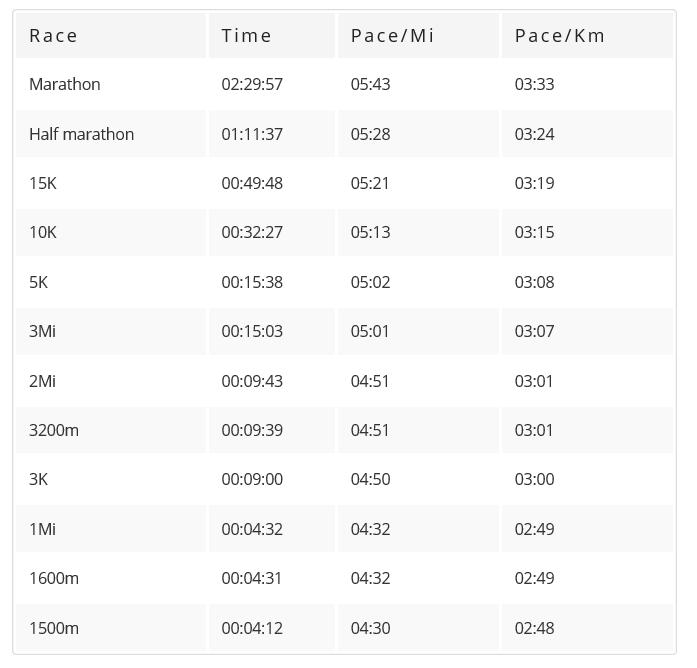This screenshot has height=668, width=697.
Task: Select the 2Mi time 00:09:43
Action: (252, 381)
